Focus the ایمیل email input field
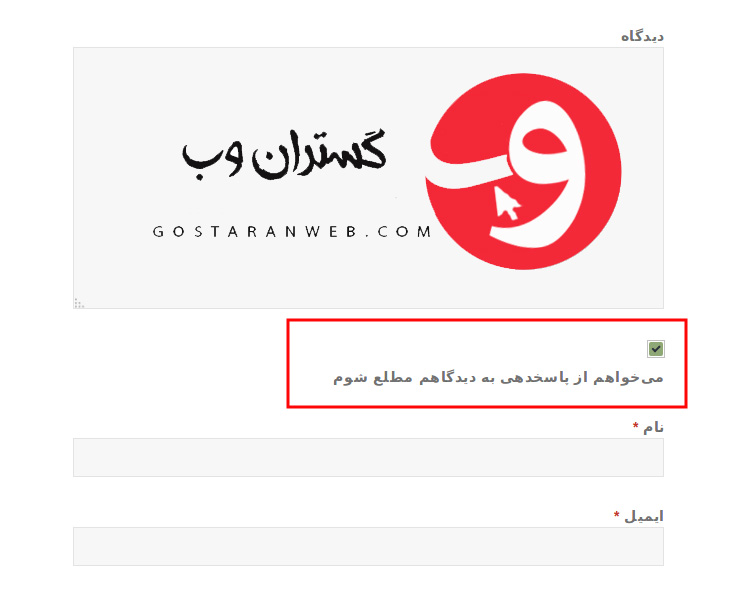737x591 pixels. (368, 546)
